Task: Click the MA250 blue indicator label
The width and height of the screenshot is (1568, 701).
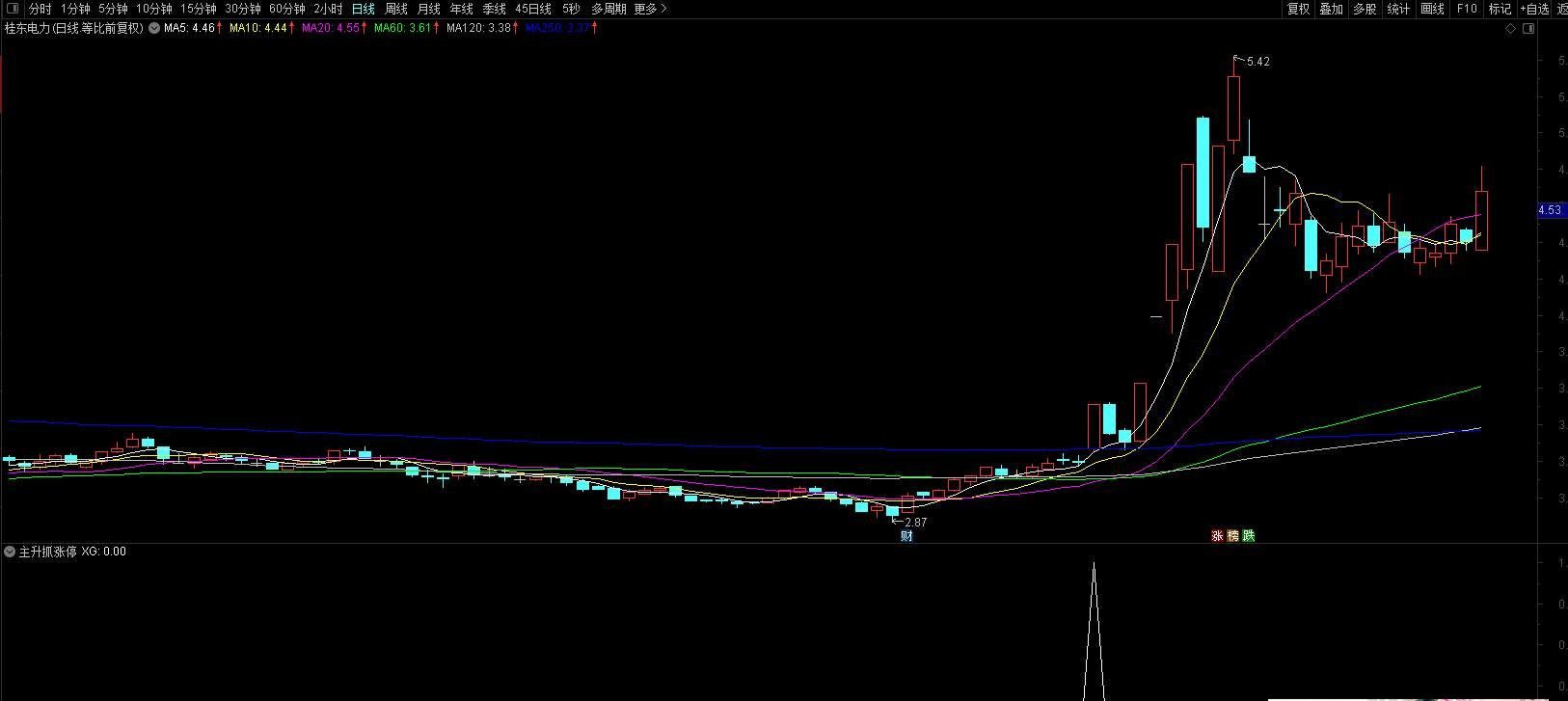Action: click(x=559, y=29)
